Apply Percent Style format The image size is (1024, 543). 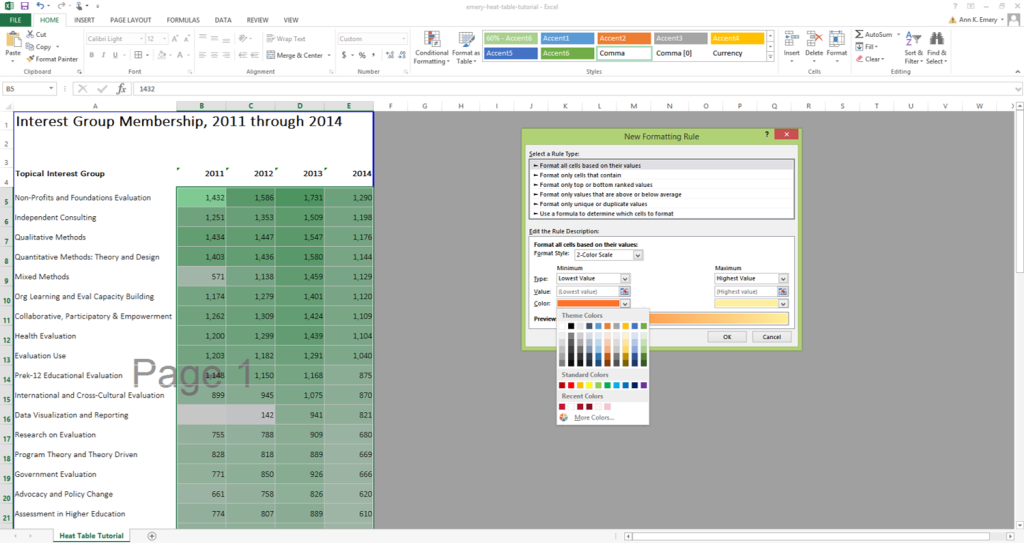click(362, 55)
